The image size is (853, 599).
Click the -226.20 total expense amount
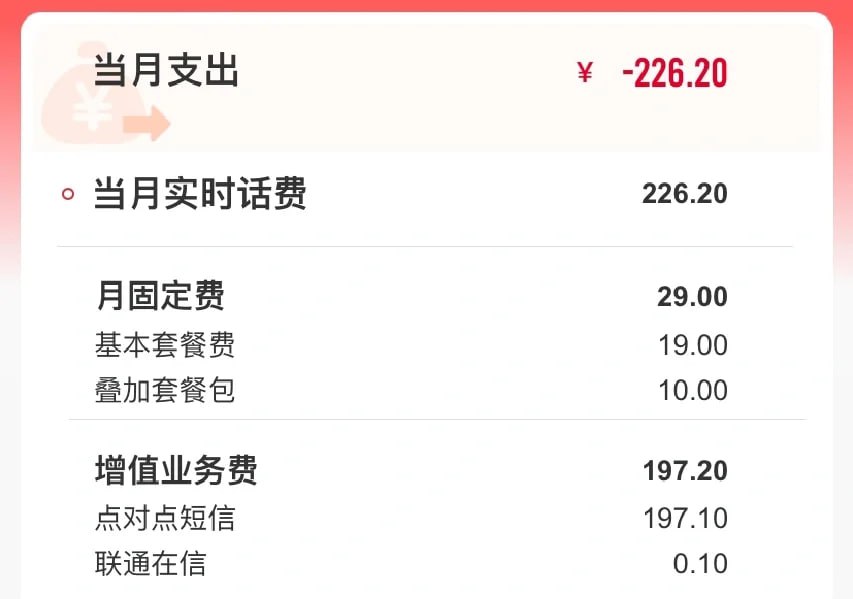pyautogui.click(x=674, y=72)
